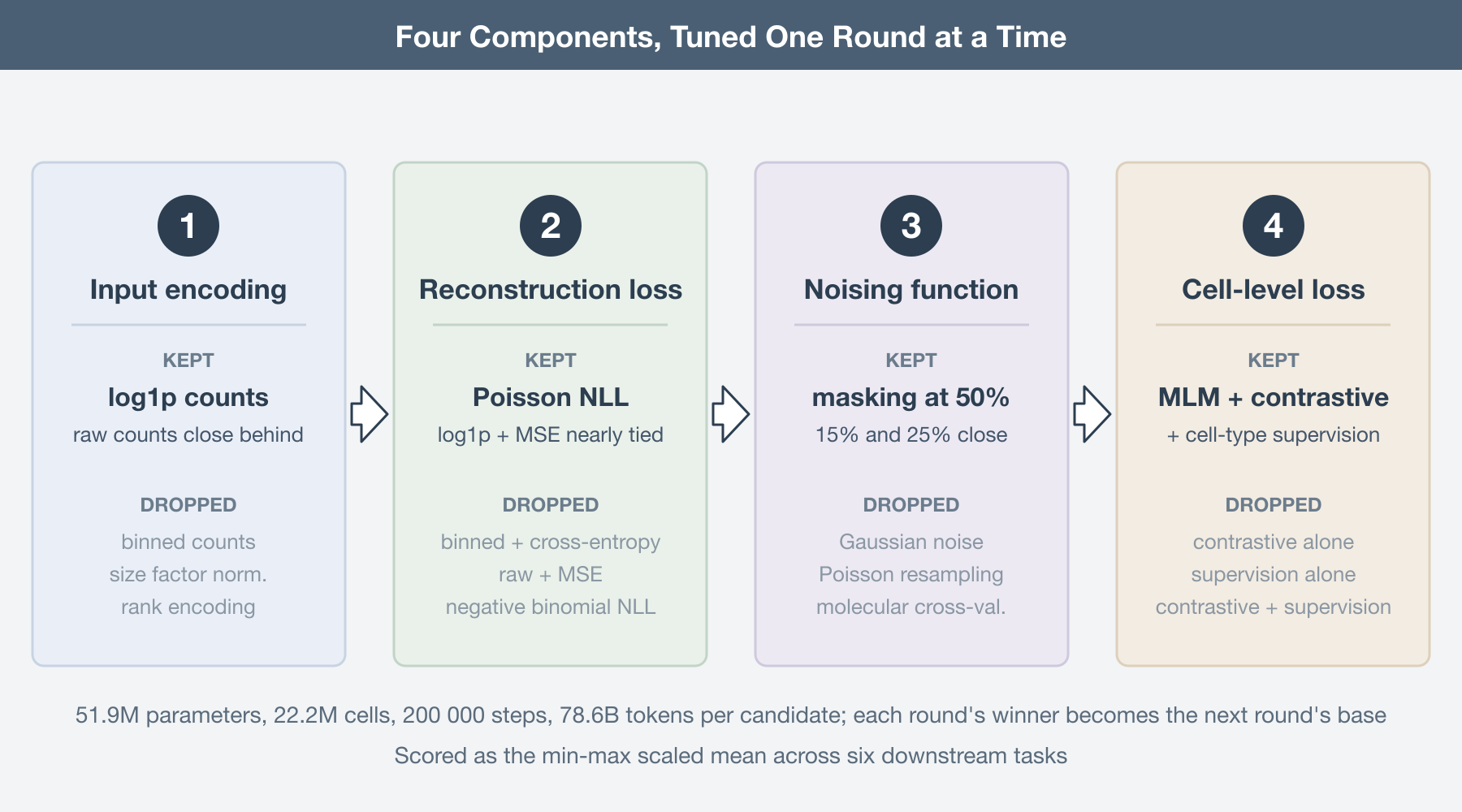Click the Cell-level loss heading

click(1274, 290)
